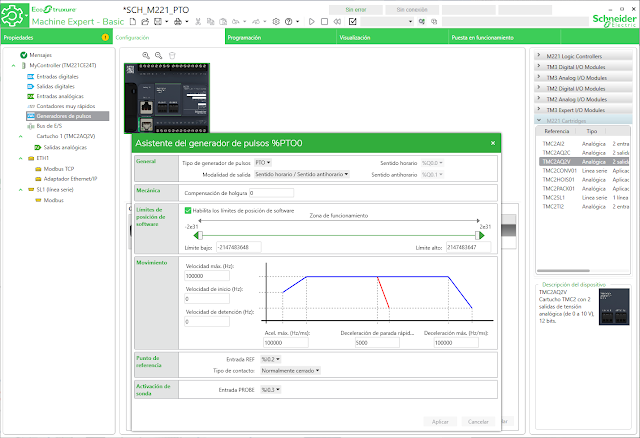The width and height of the screenshot is (640, 438).
Task: Select TMC2CONV01 row in cartridge list
Action: (x=584, y=171)
